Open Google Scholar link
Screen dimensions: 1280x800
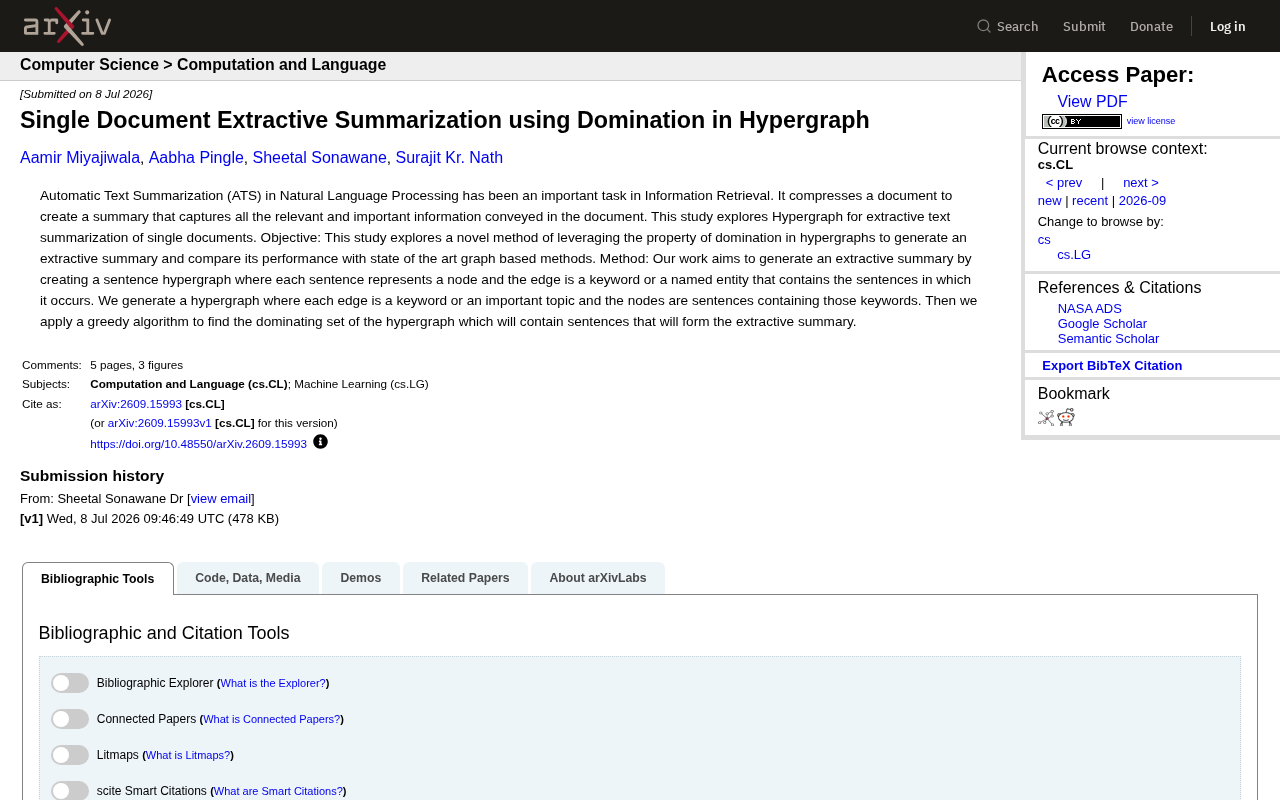click(x=1102, y=324)
